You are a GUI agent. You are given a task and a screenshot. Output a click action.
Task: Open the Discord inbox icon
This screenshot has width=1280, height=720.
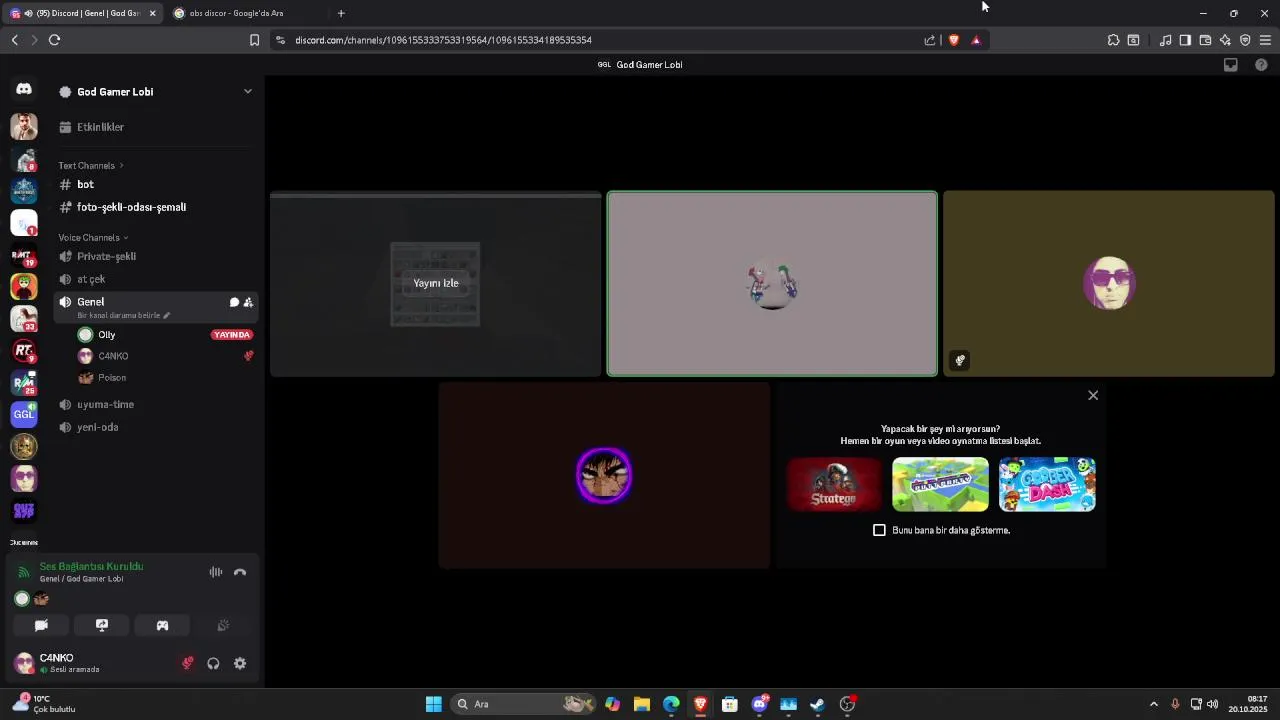tap(1231, 65)
